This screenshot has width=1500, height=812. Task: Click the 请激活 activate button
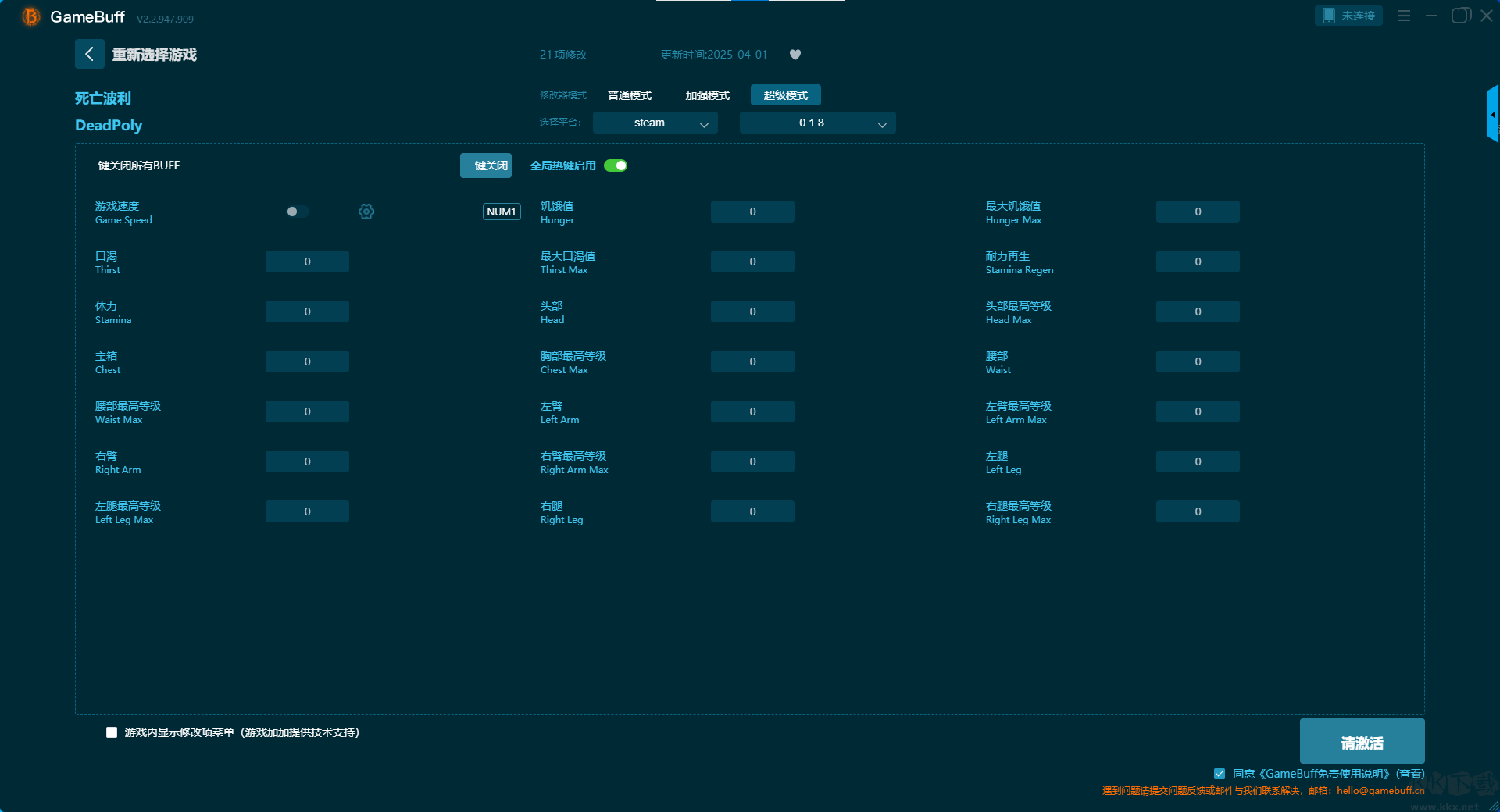[x=1362, y=742]
